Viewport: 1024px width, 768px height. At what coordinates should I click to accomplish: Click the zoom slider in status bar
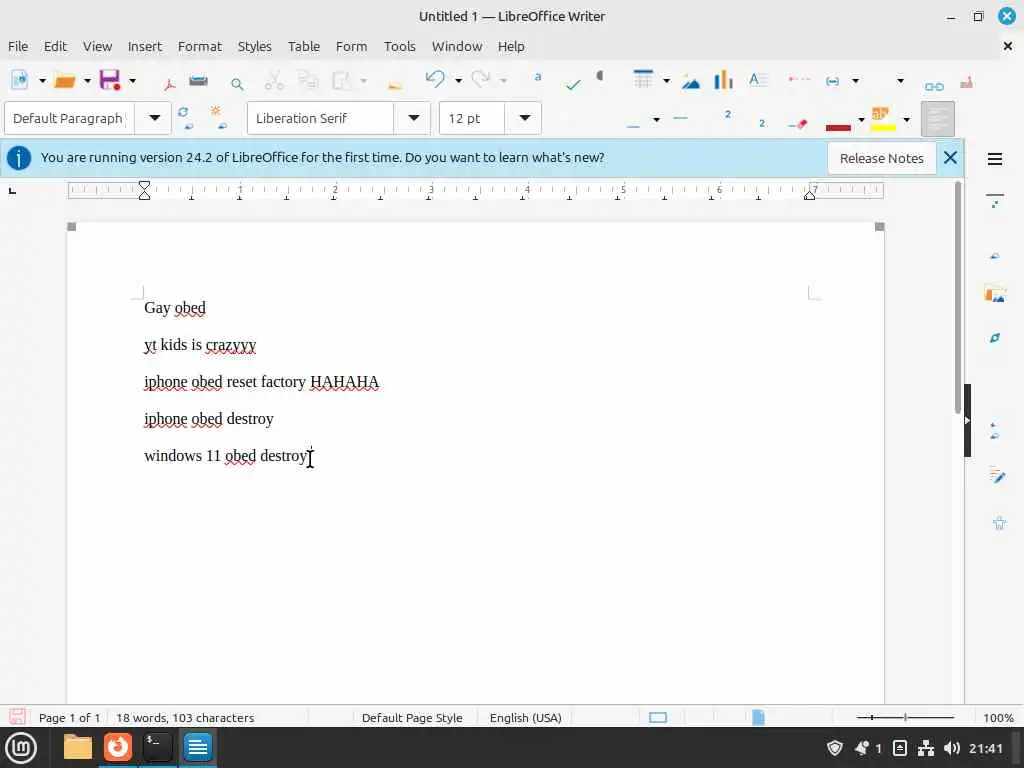[905, 717]
